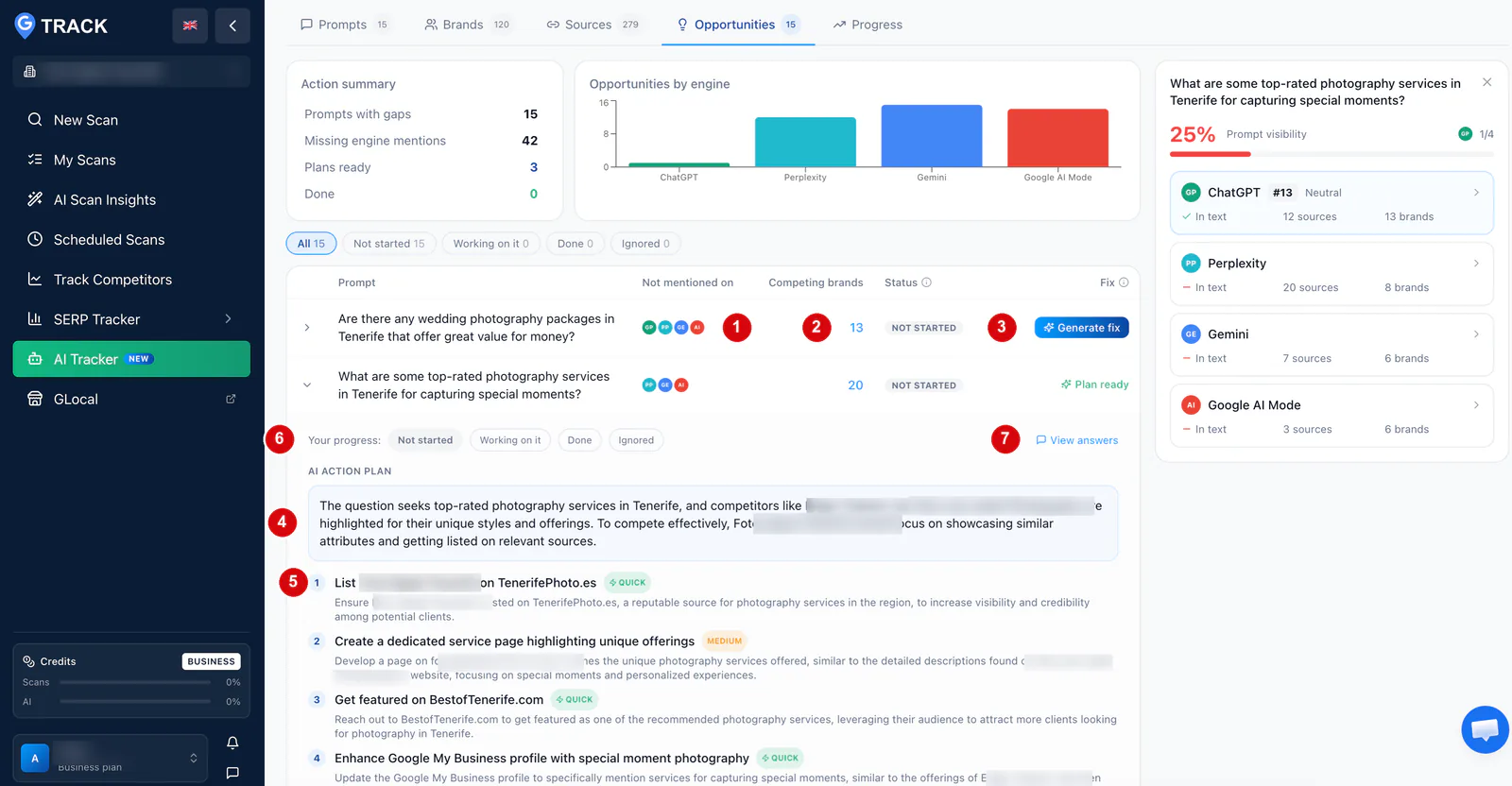1512x786 pixels.
Task: Click the account avatar letter A
Action: click(x=35, y=758)
